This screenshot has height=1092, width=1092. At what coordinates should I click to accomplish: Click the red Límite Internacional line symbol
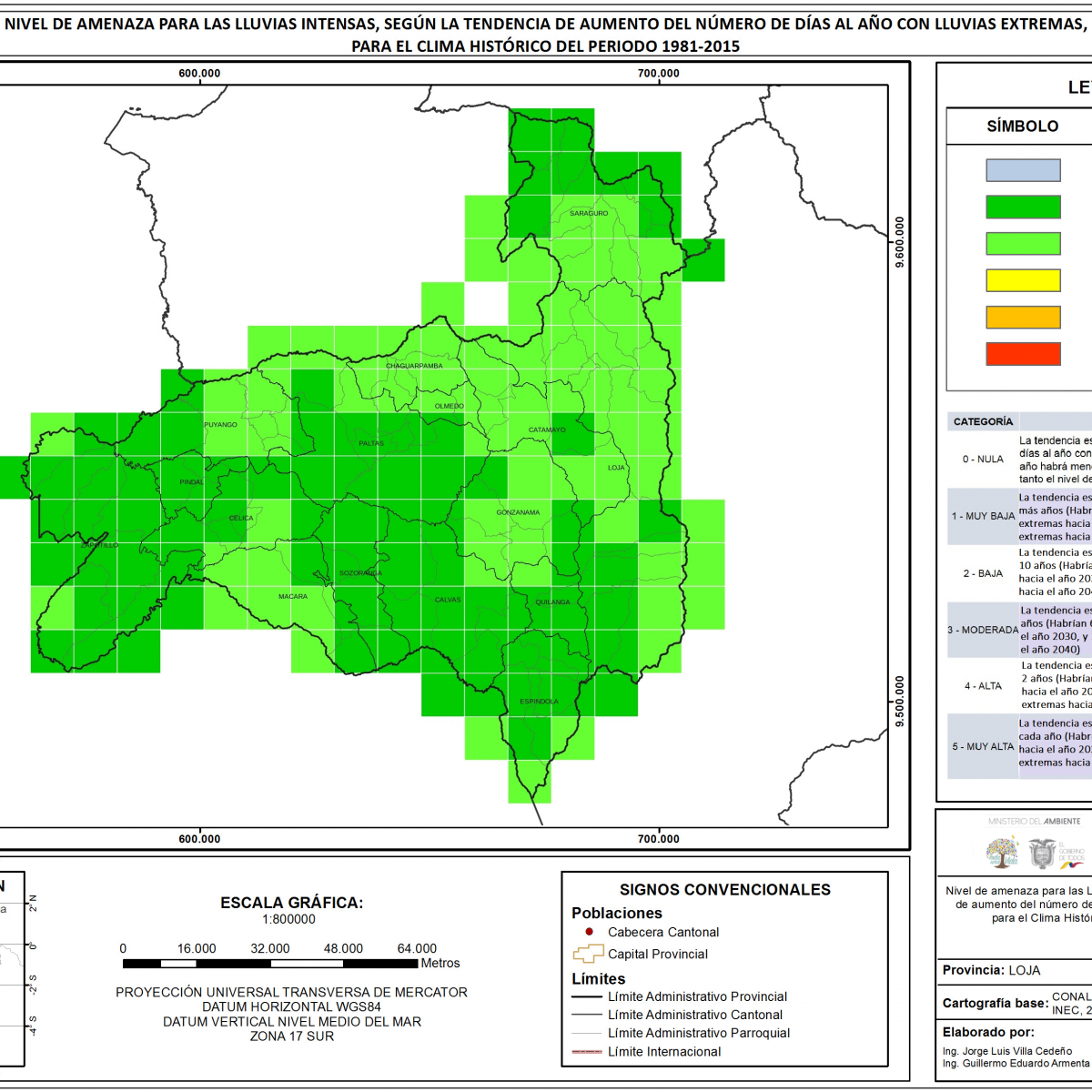coord(587,1052)
